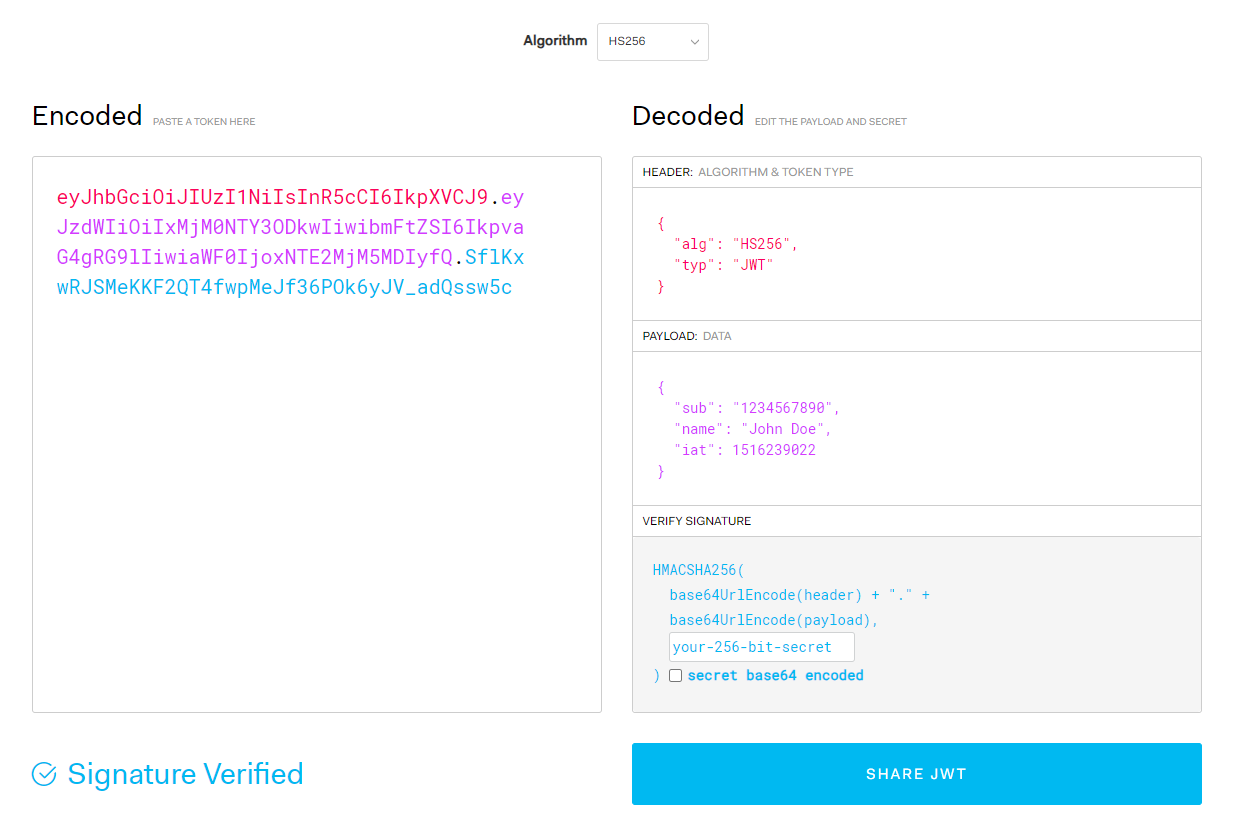The image size is (1239, 832).
Task: Click the PASTE A TOKEN HERE label
Action: (x=203, y=120)
